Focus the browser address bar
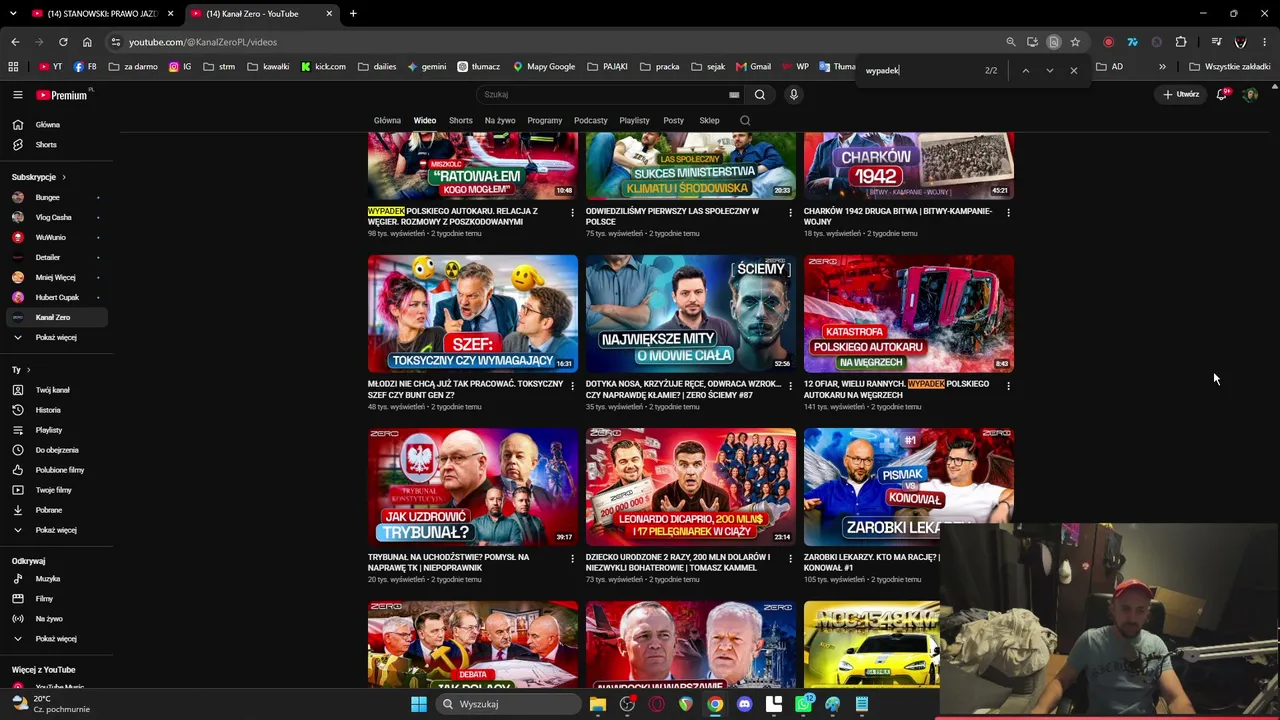This screenshot has height=720, width=1280. [560, 42]
